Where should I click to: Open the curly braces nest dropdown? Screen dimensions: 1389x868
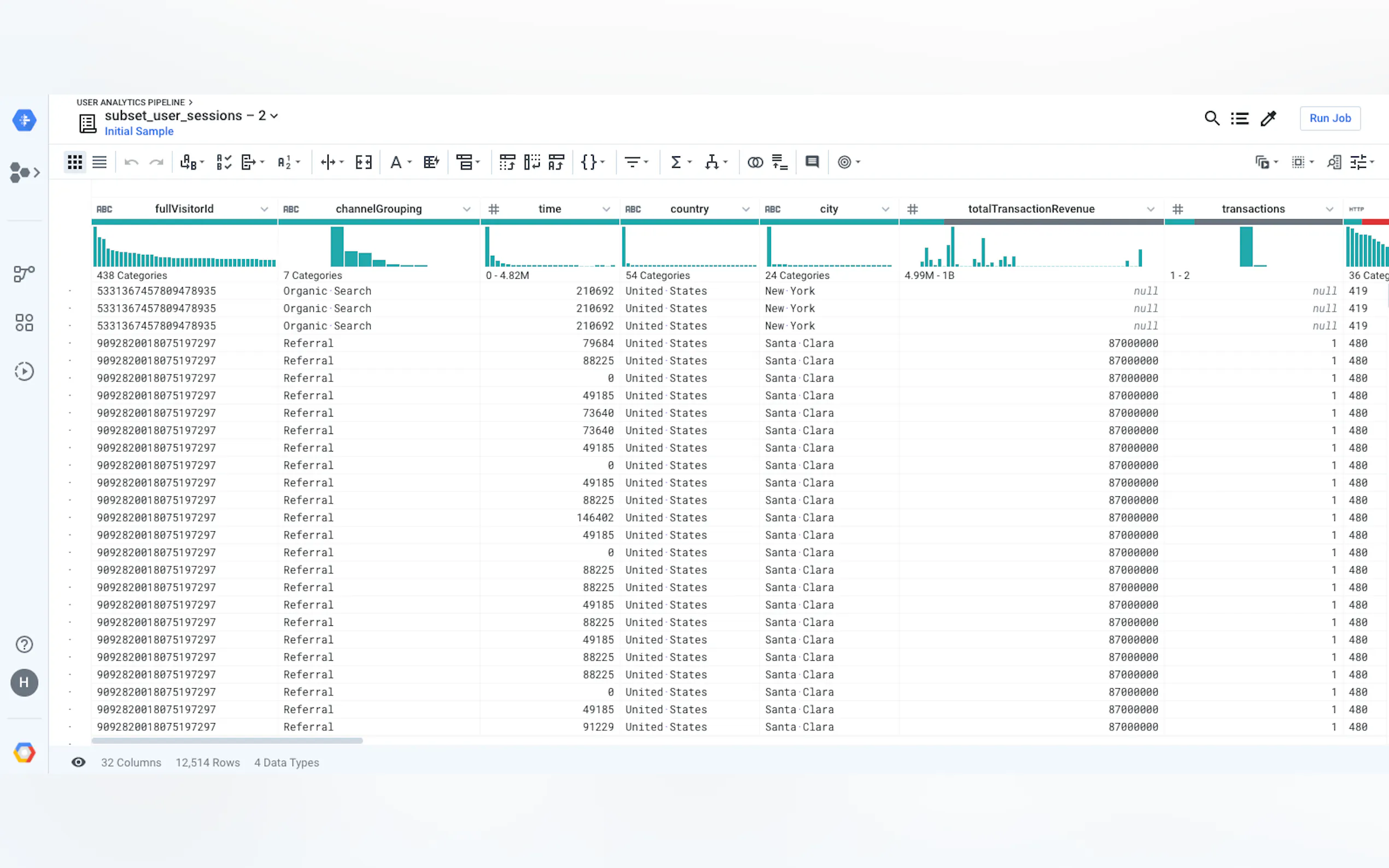[x=593, y=162]
